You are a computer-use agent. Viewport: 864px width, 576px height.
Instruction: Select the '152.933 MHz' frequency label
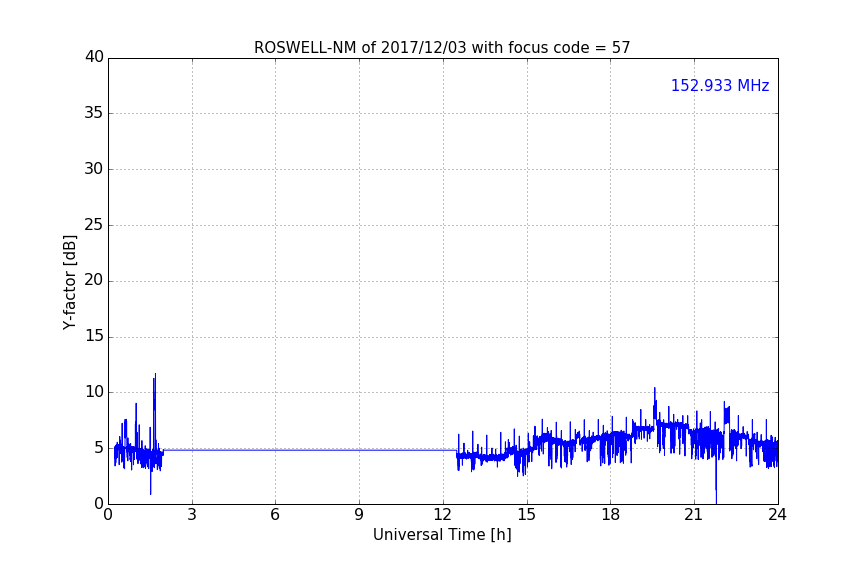tap(720, 85)
